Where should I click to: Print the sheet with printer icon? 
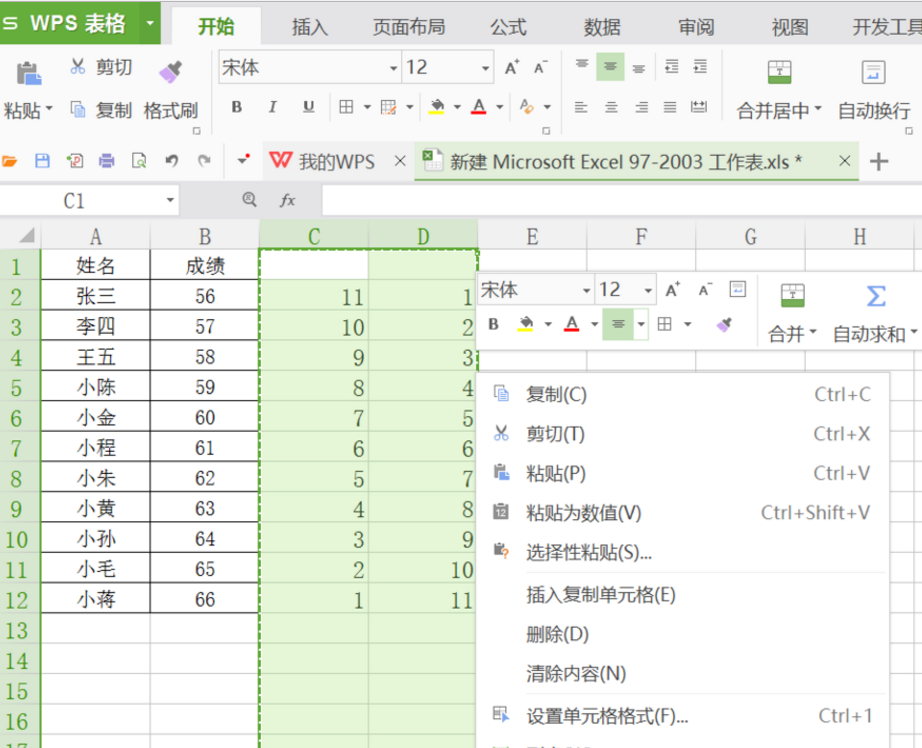pos(106,161)
